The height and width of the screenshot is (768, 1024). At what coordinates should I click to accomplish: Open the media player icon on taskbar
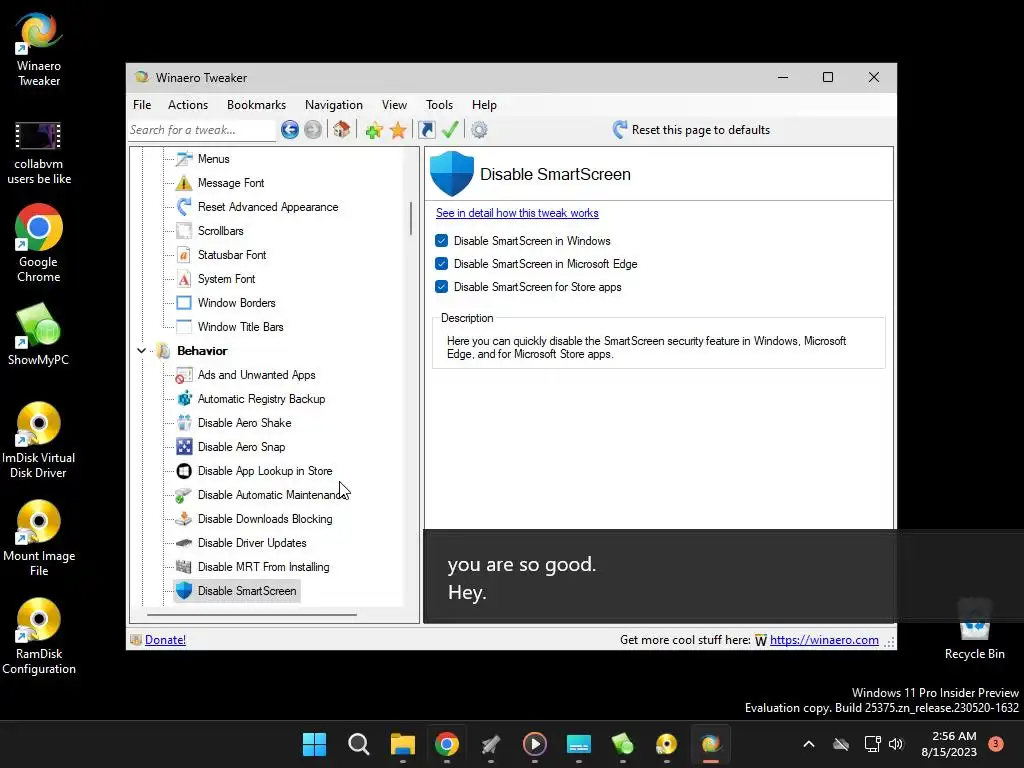point(535,744)
